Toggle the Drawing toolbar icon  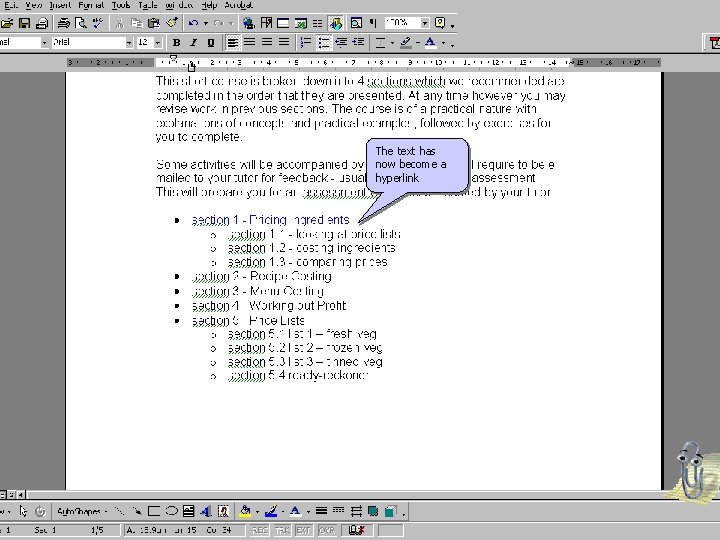pos(335,23)
